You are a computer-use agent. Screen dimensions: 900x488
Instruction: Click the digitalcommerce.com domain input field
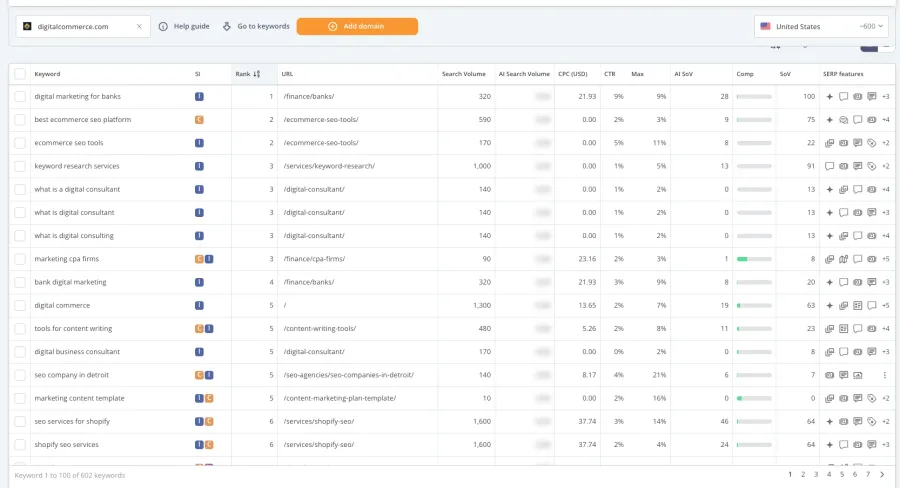(83, 26)
